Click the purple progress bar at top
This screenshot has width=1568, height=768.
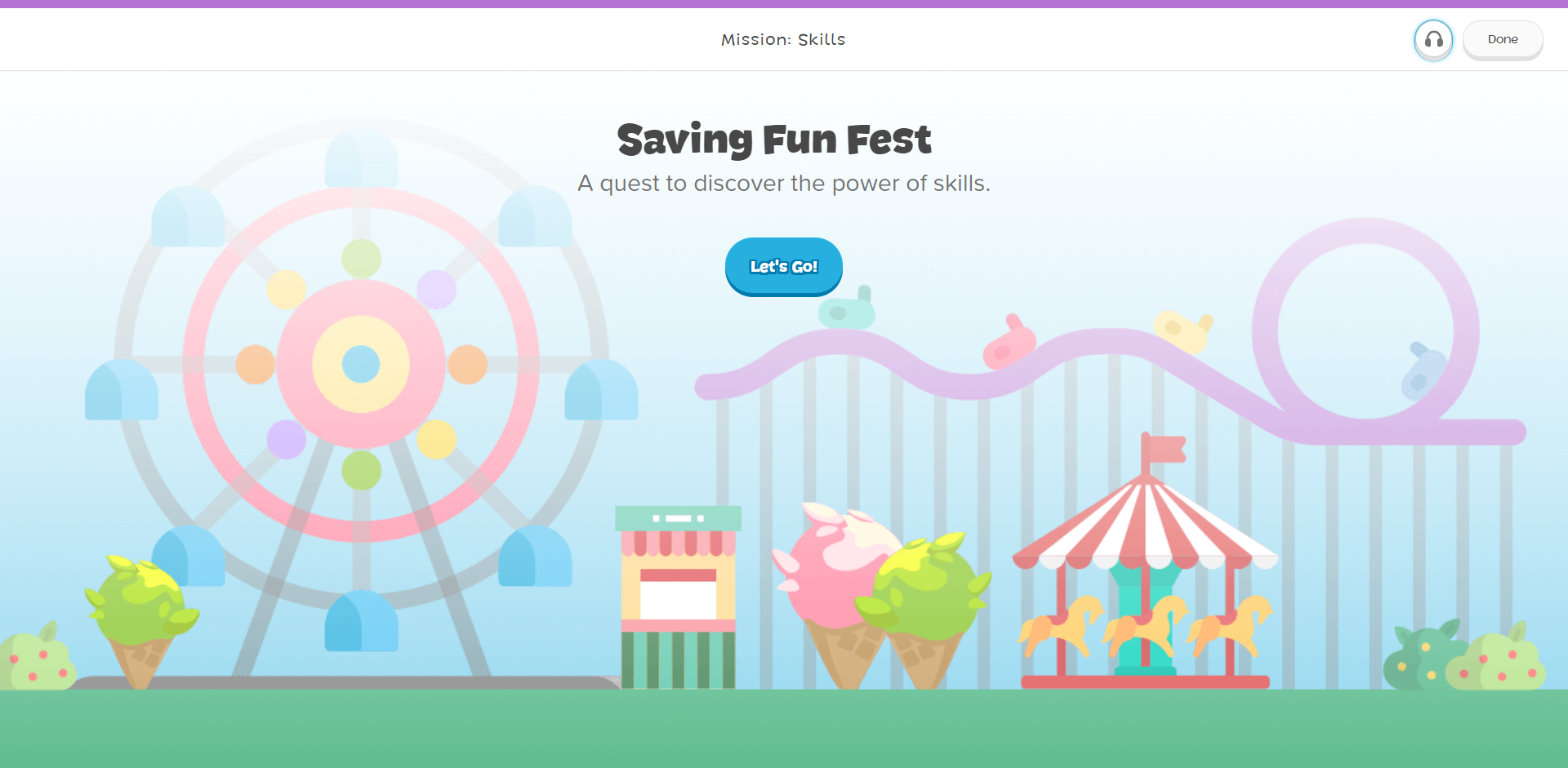coord(784,4)
